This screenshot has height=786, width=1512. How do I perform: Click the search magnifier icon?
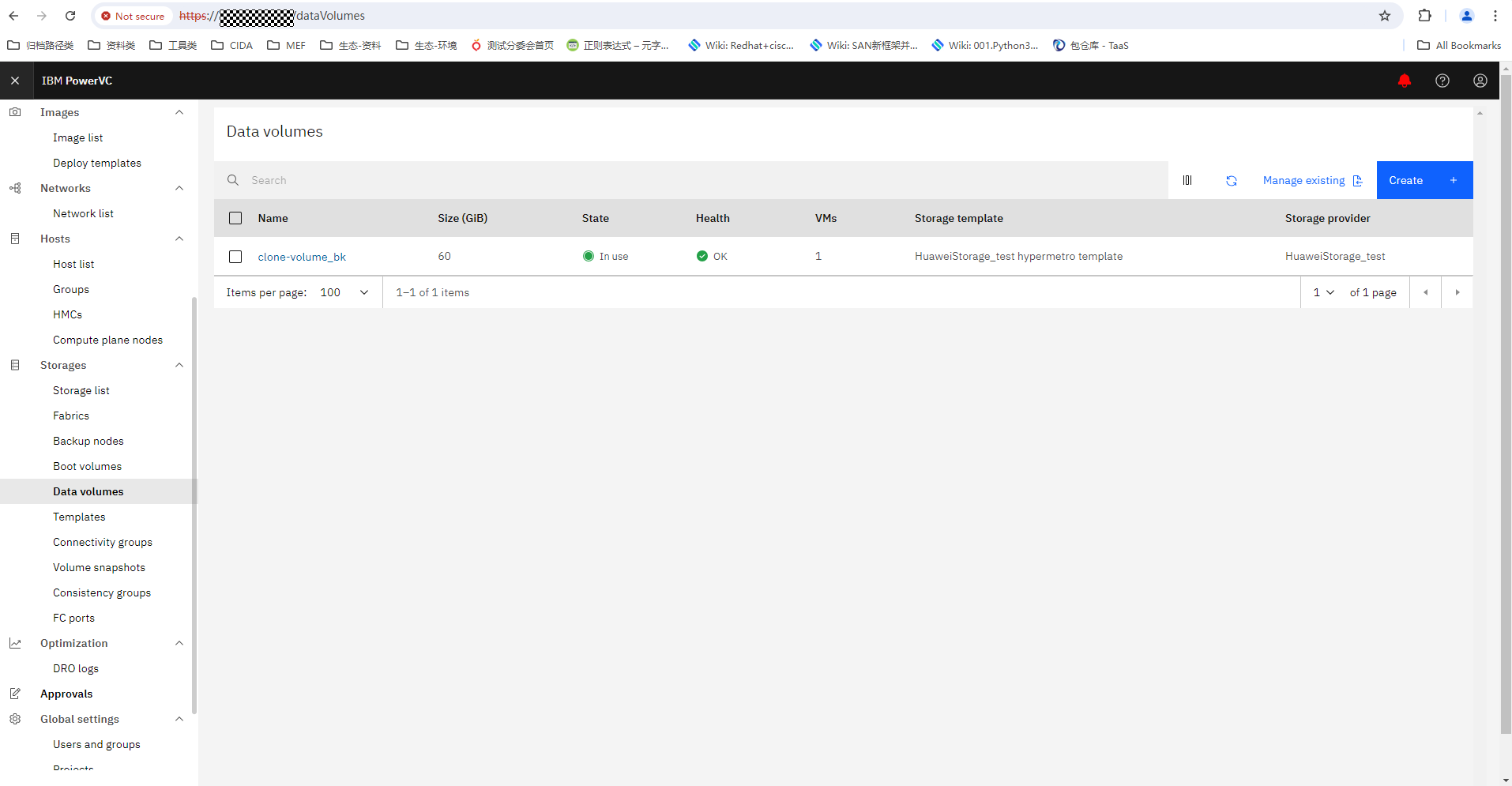pos(233,180)
